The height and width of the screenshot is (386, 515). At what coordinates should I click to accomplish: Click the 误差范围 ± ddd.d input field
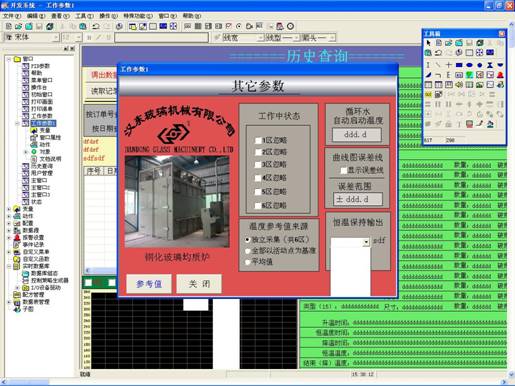tap(358, 199)
